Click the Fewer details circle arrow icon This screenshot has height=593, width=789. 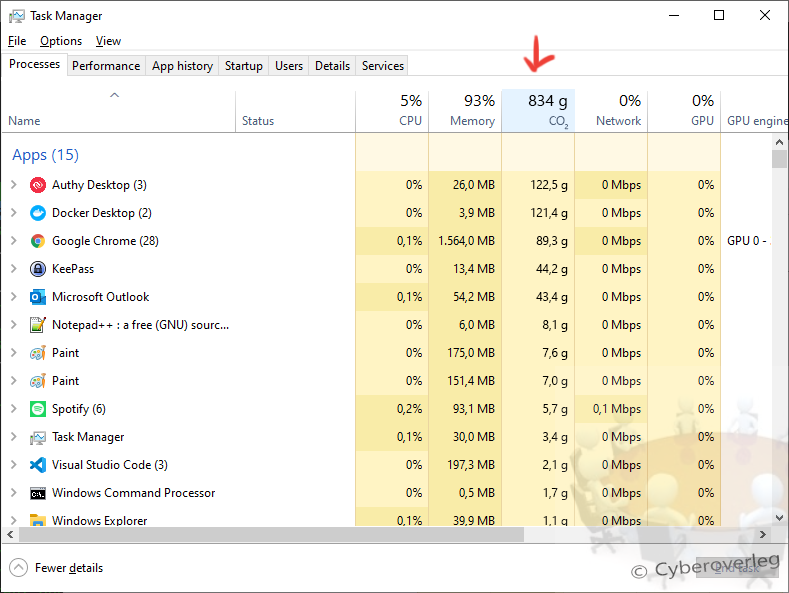coord(19,568)
